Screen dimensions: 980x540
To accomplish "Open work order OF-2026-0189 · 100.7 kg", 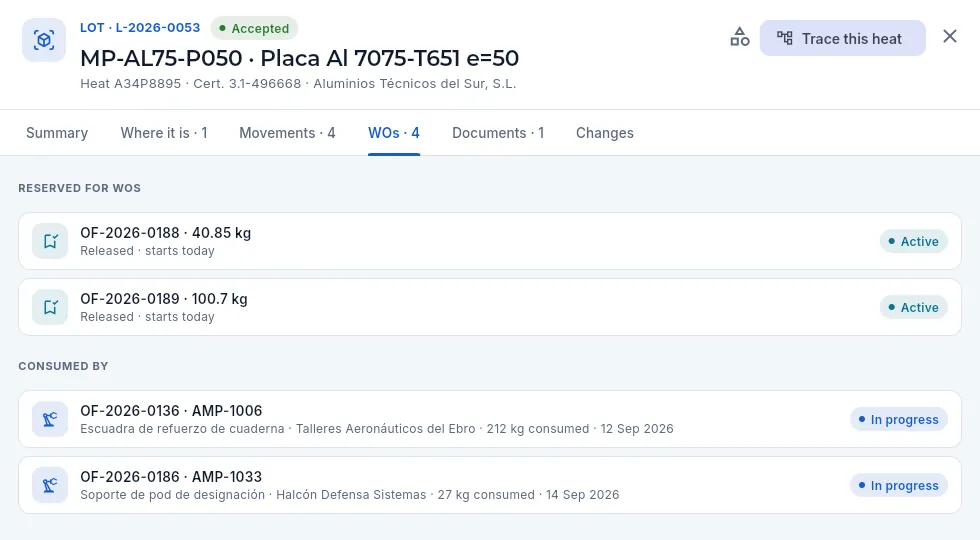I will [490, 308].
